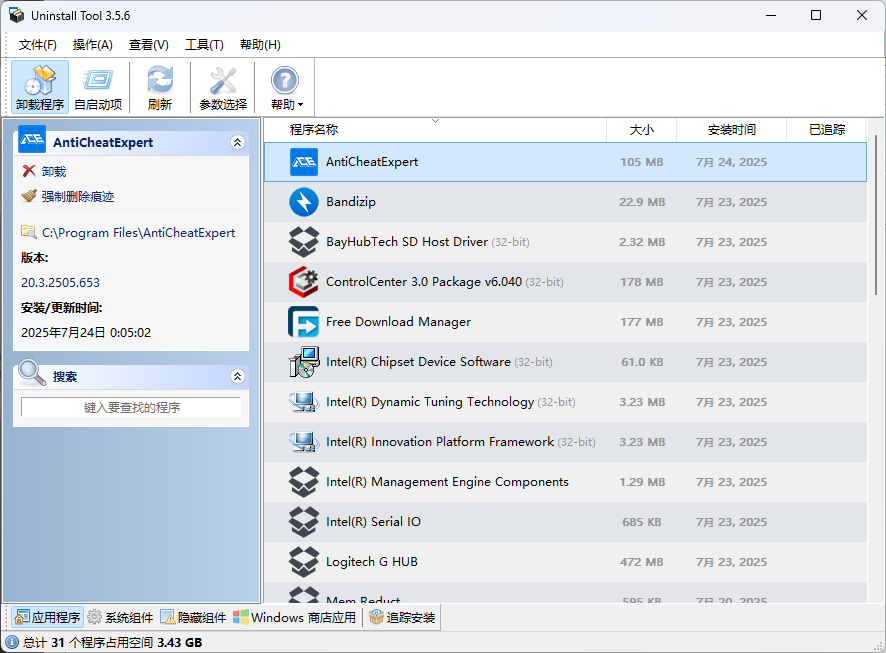
Task: Click the 472 MB size cell
Action: point(641,562)
